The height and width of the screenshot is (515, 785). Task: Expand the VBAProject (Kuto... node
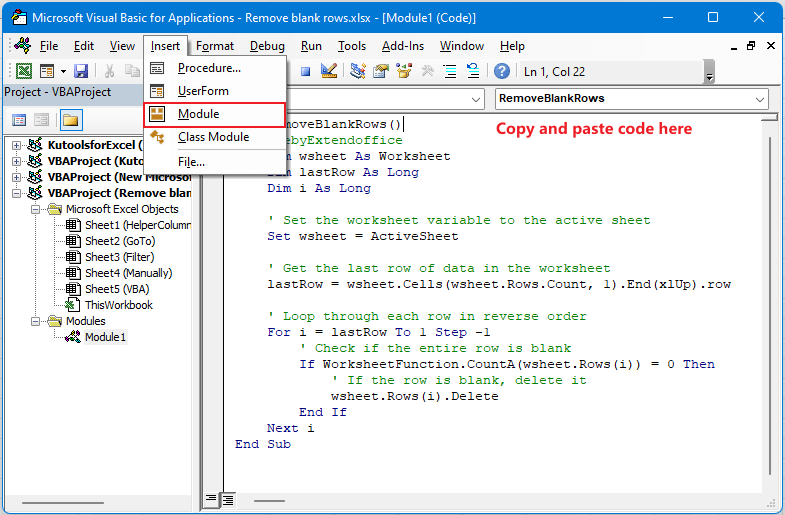(17, 161)
